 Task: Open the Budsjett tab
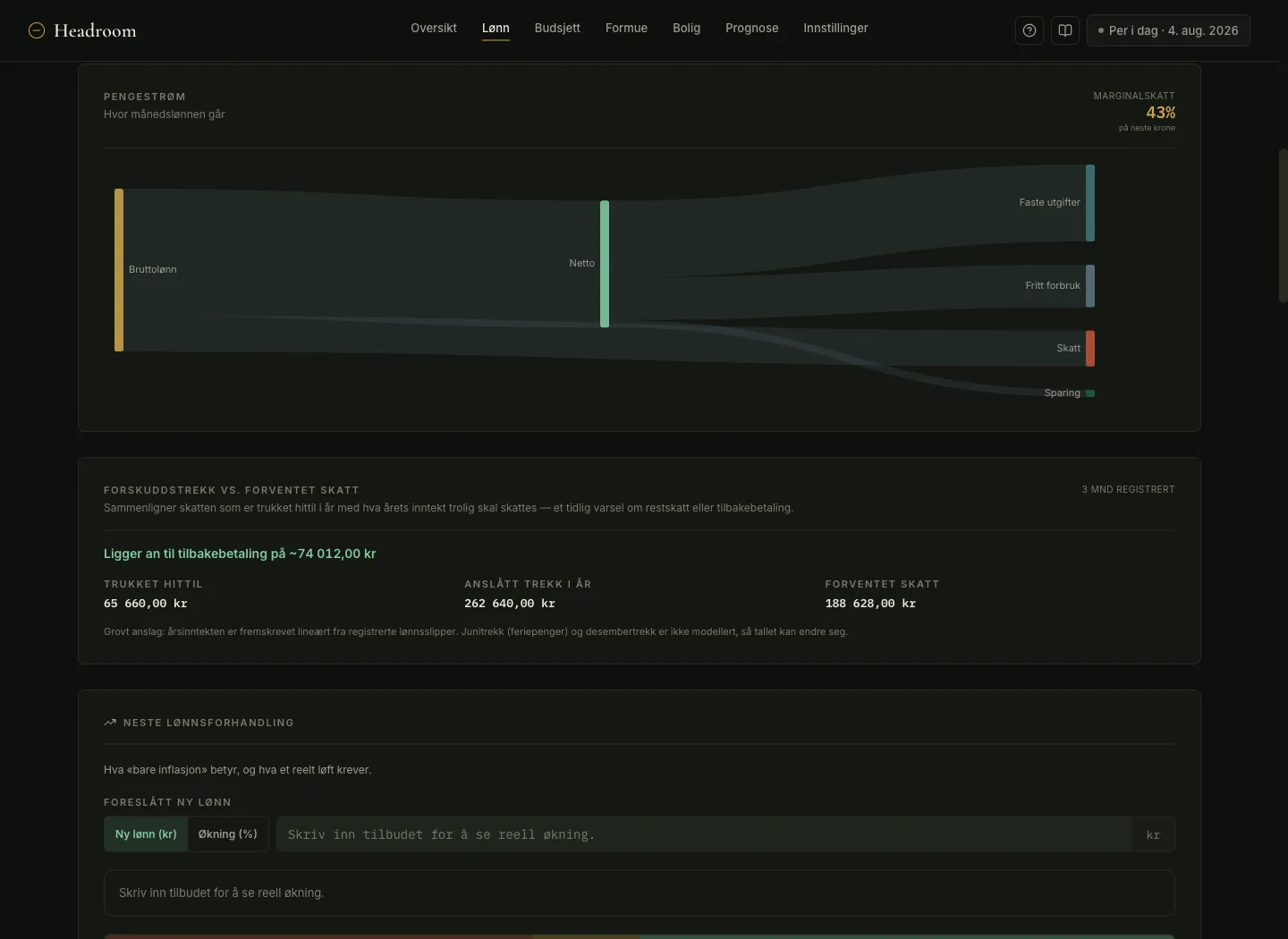click(x=557, y=28)
